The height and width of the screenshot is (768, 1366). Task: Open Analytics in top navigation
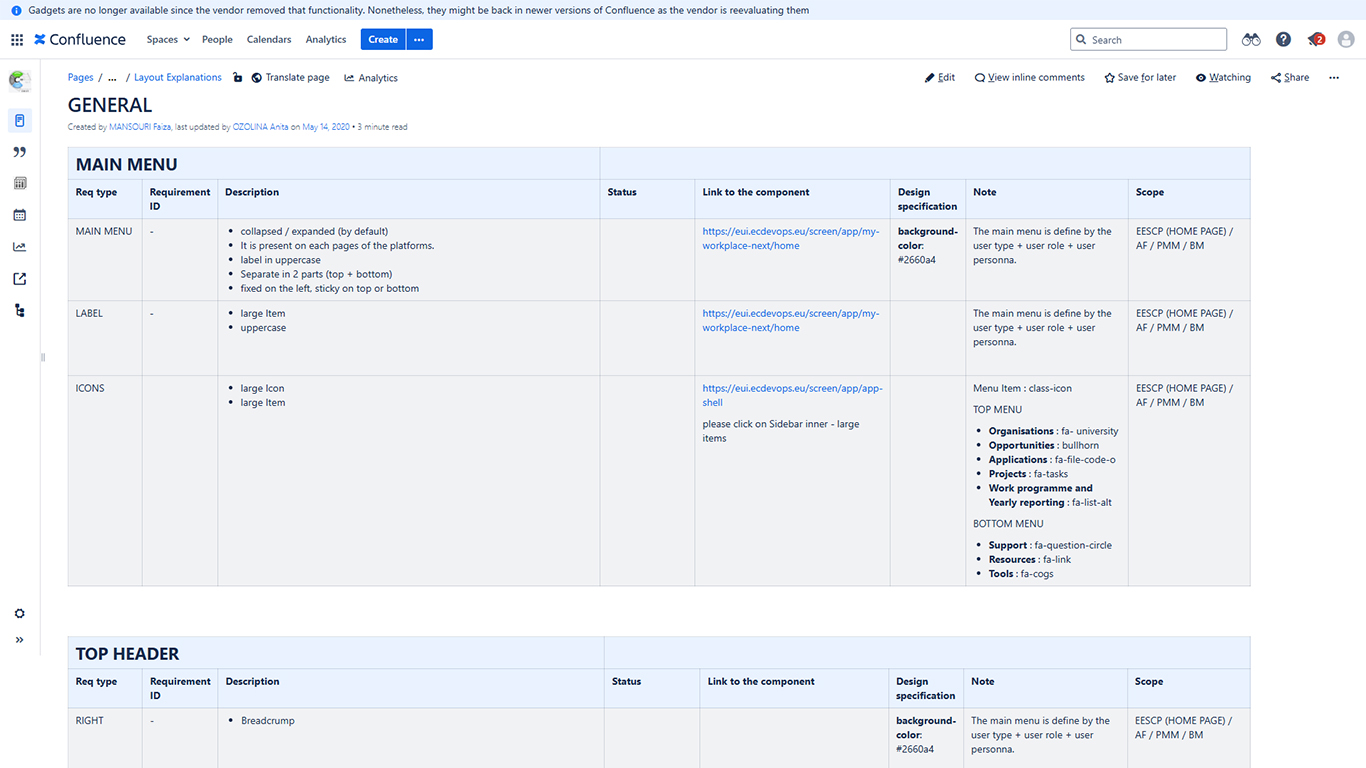point(326,40)
